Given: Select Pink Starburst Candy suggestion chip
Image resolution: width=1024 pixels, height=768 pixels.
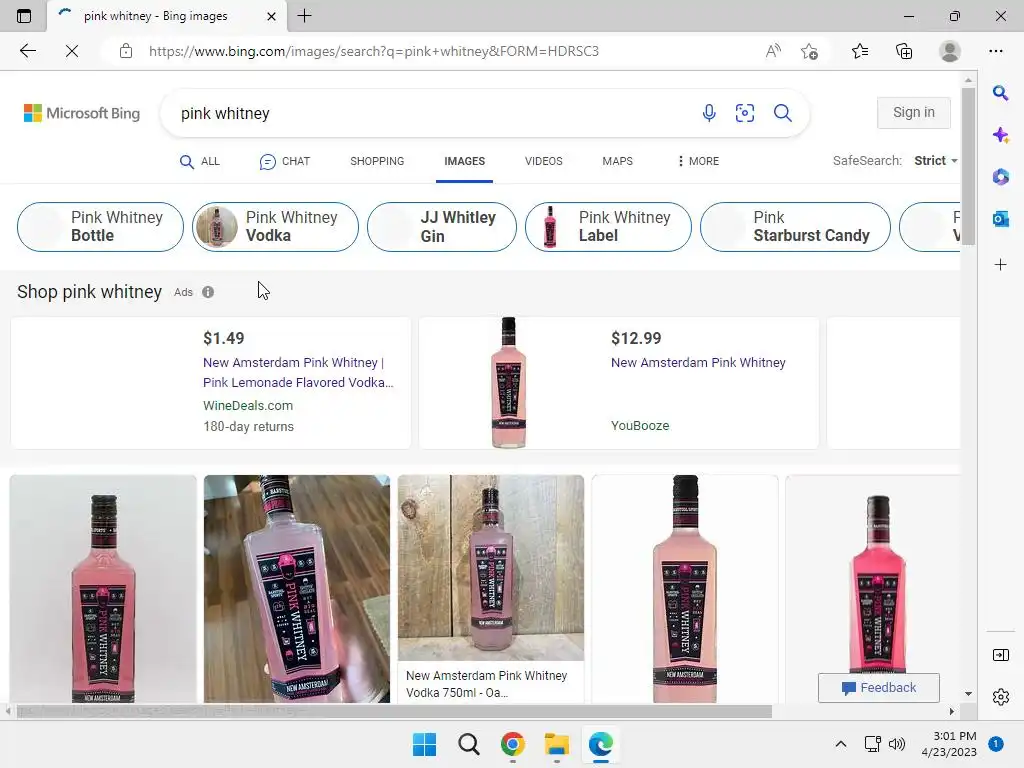Looking at the screenshot, I should [795, 227].
